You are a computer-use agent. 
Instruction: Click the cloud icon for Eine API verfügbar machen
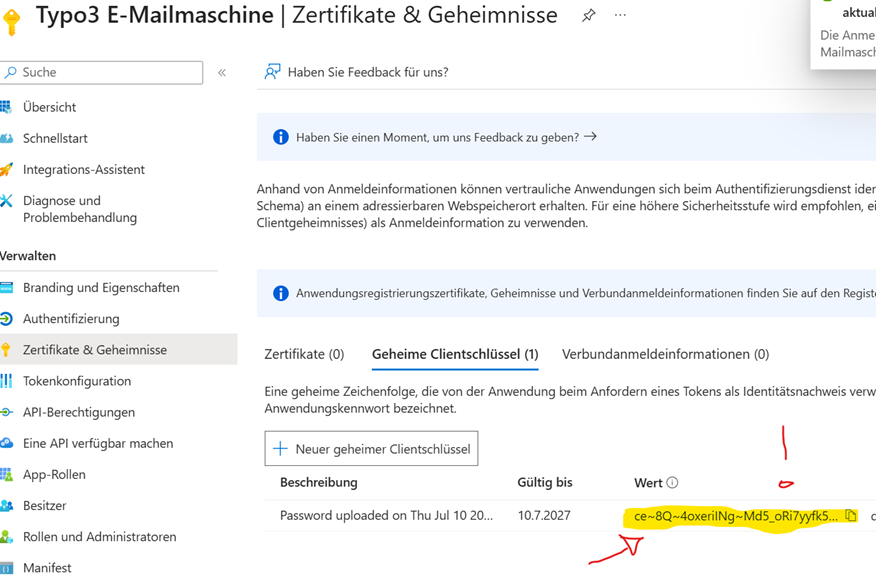tap(6, 444)
